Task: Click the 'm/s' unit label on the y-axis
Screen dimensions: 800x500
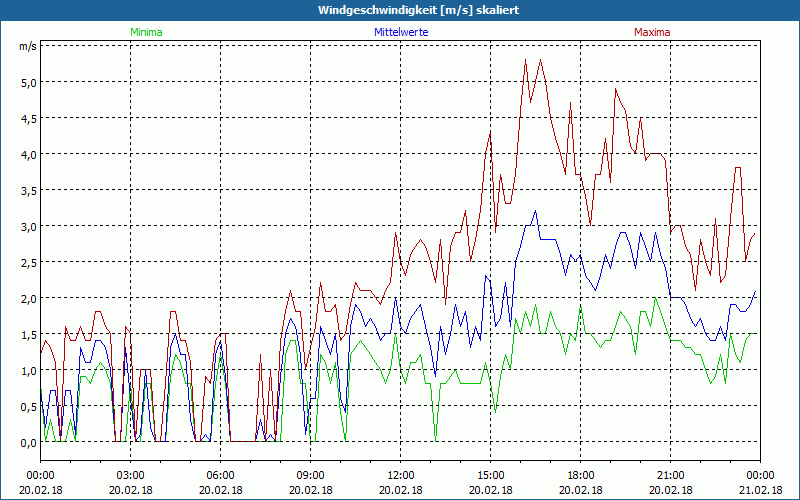Action: click(28, 46)
